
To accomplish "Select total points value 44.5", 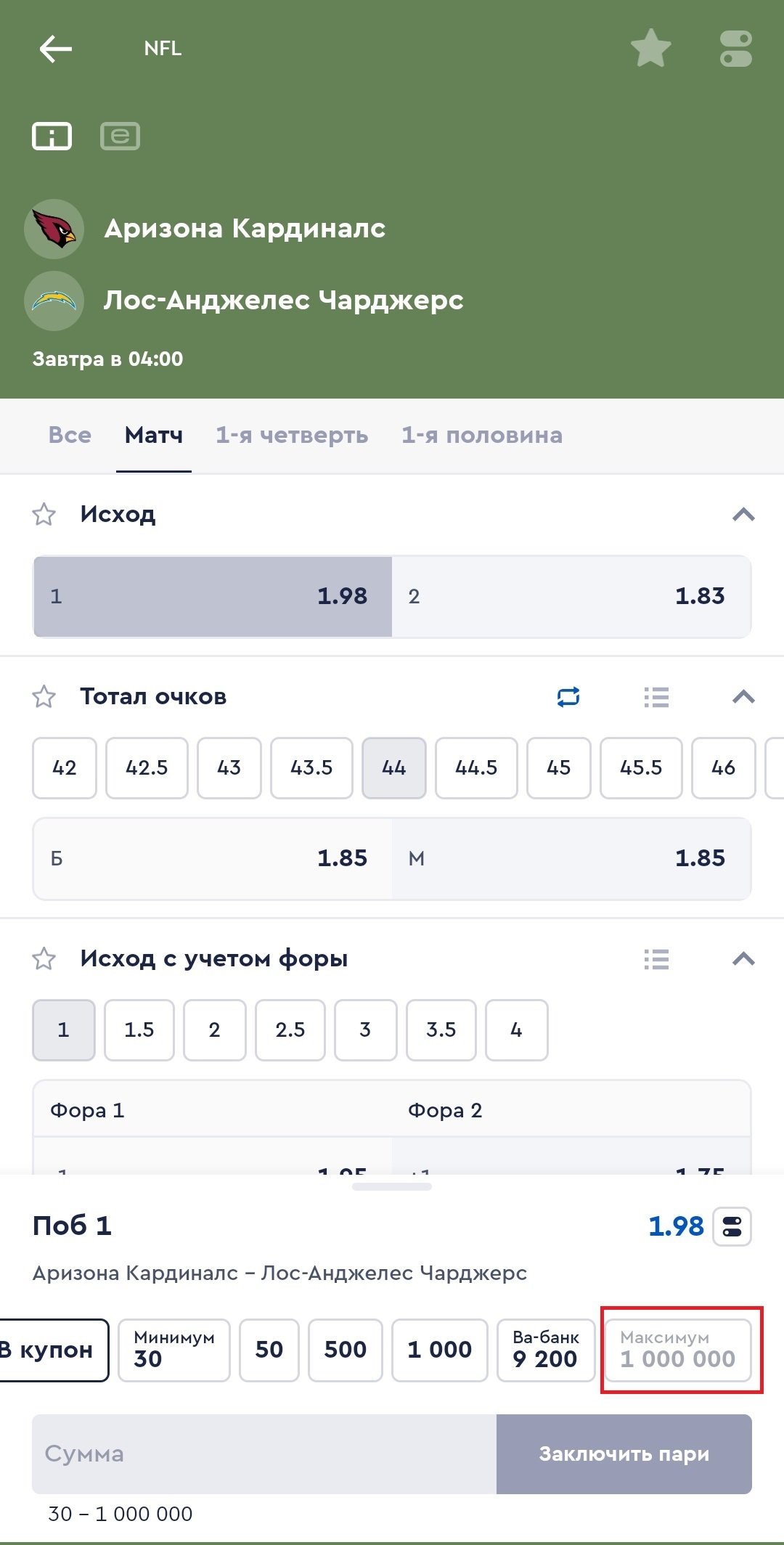I will 476,768.
